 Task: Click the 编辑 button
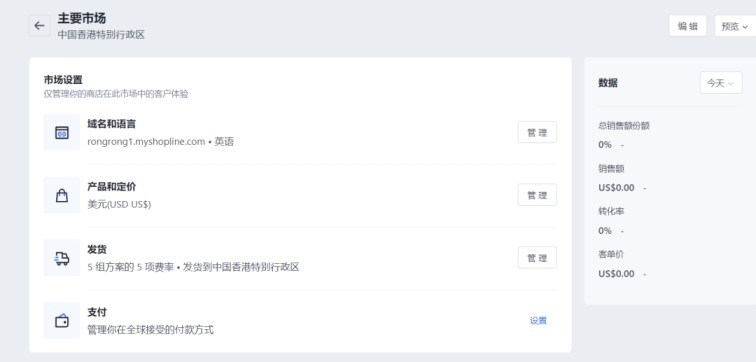click(688, 26)
